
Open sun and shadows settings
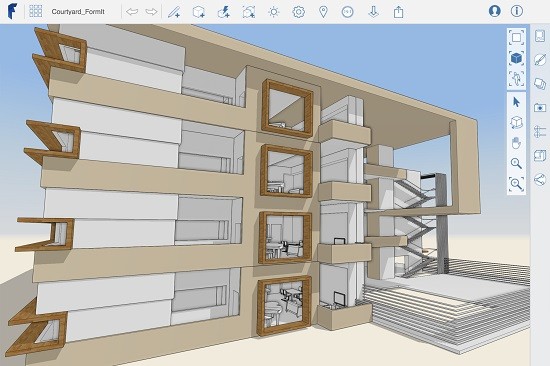pos(274,12)
